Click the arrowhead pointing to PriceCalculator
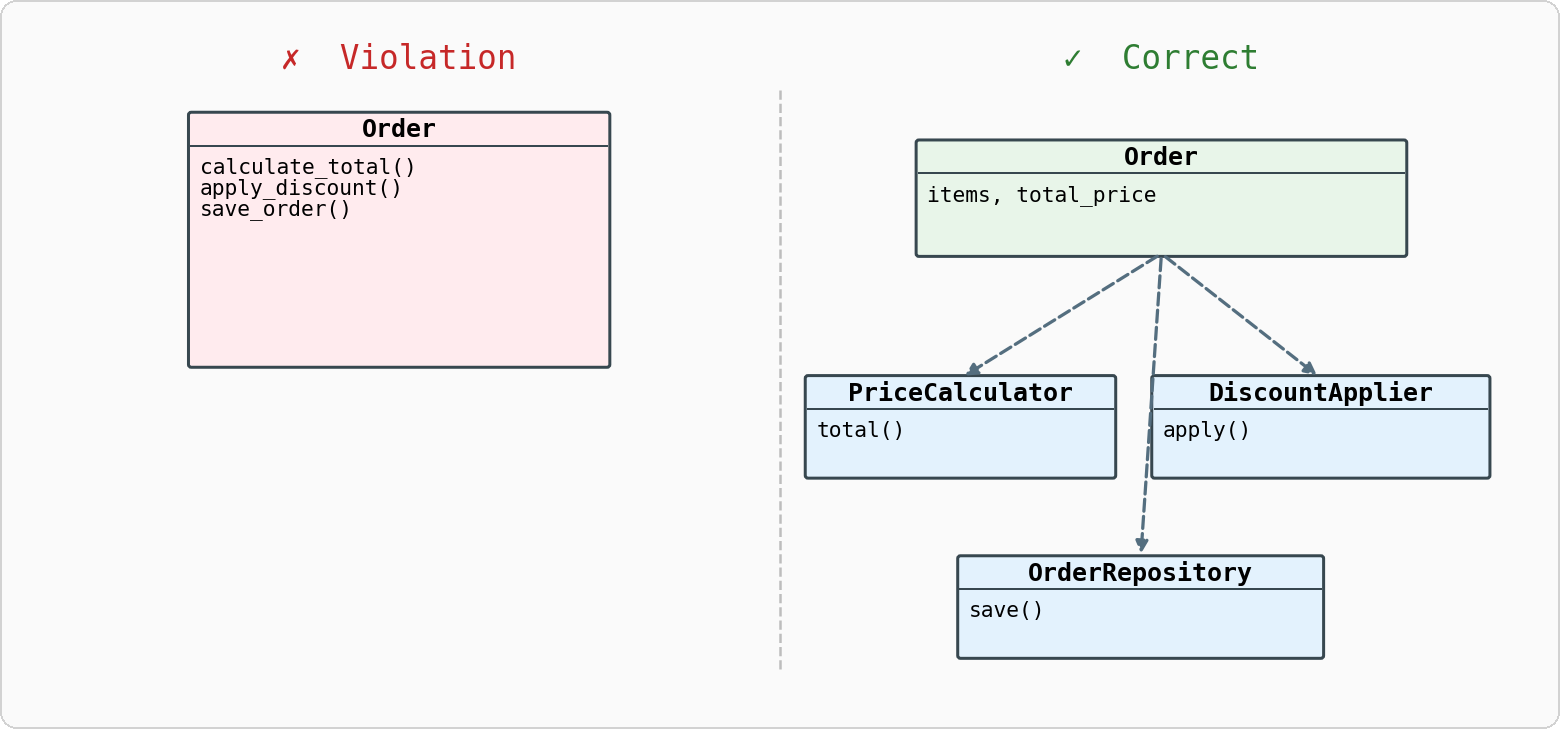This screenshot has height=729, width=1560. coord(973,370)
